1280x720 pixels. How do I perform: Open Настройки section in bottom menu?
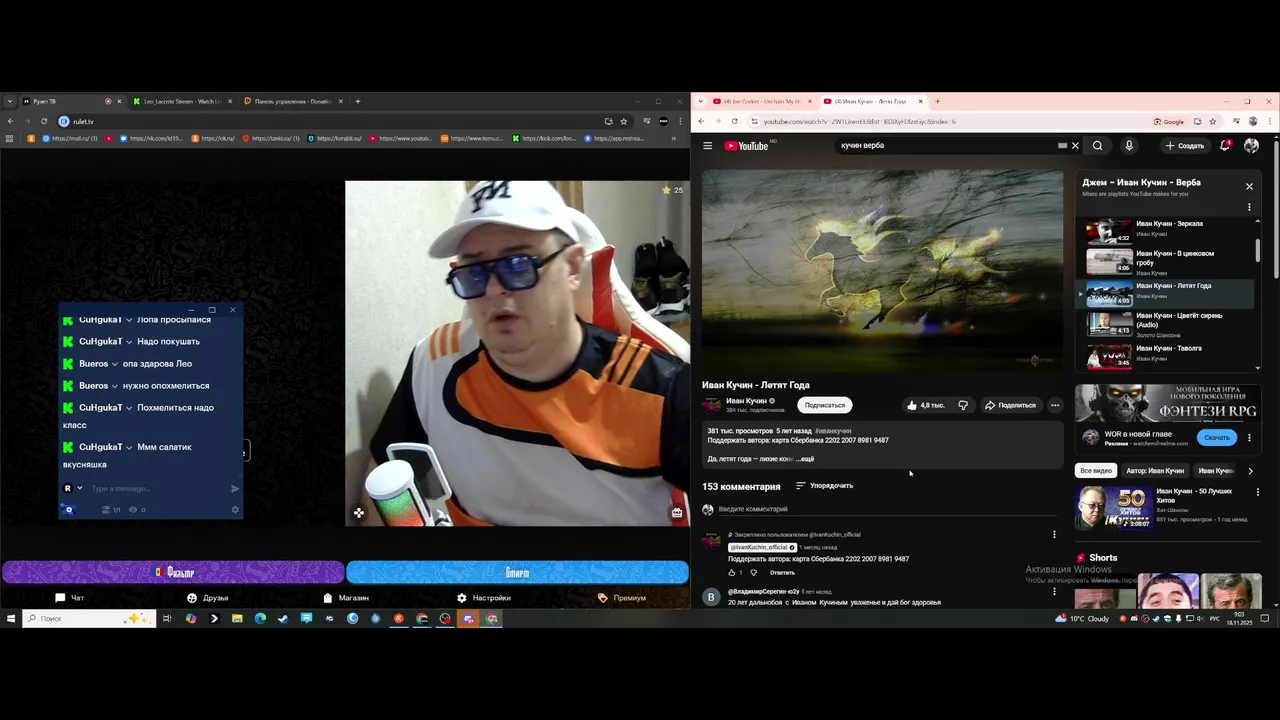(x=484, y=598)
